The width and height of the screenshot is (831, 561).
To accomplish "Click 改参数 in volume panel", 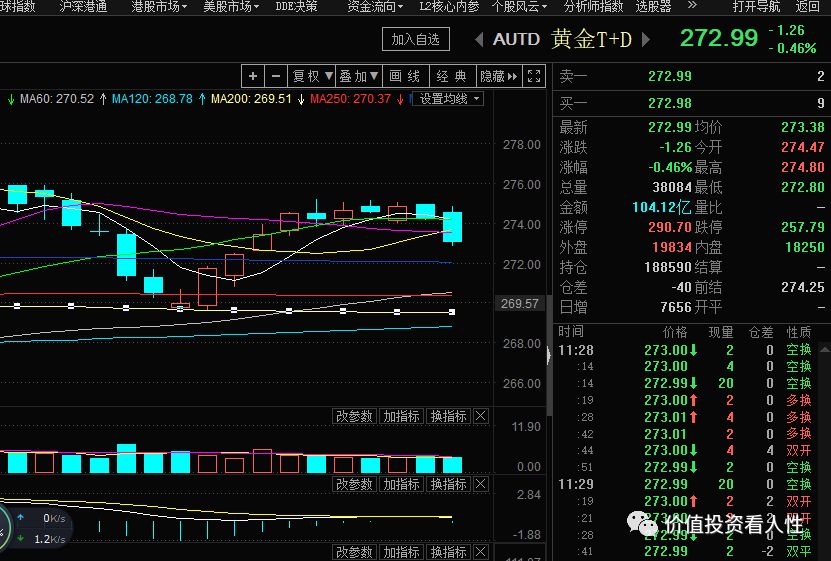I will click(x=355, y=416).
